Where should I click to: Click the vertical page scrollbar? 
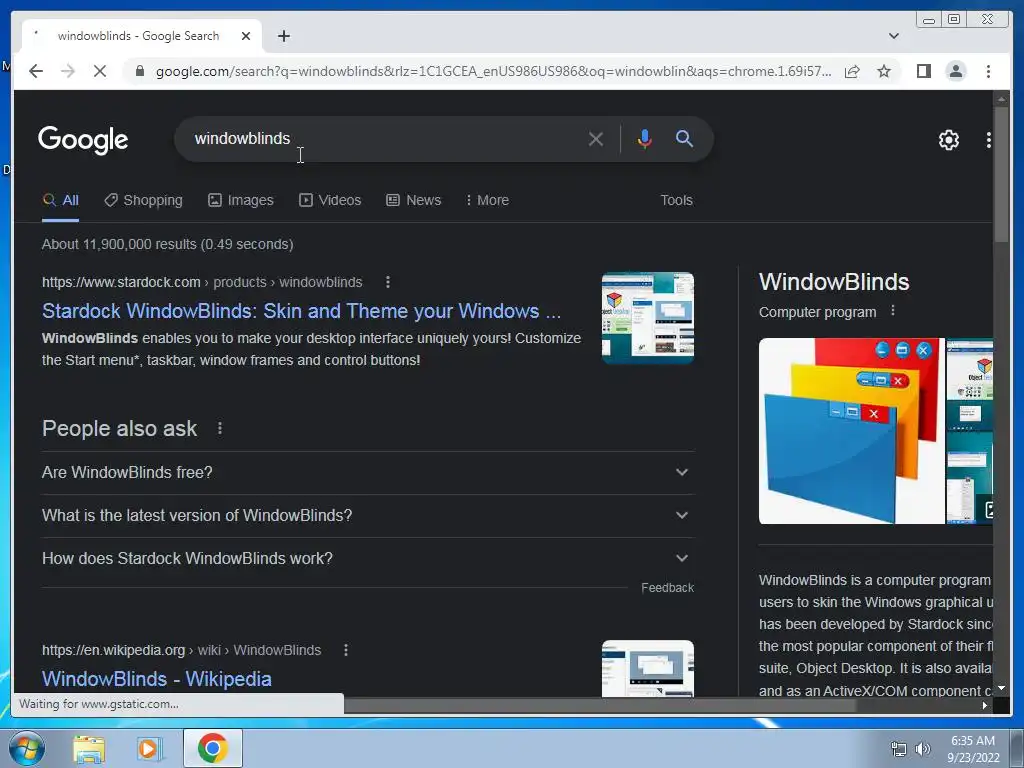point(1001,176)
